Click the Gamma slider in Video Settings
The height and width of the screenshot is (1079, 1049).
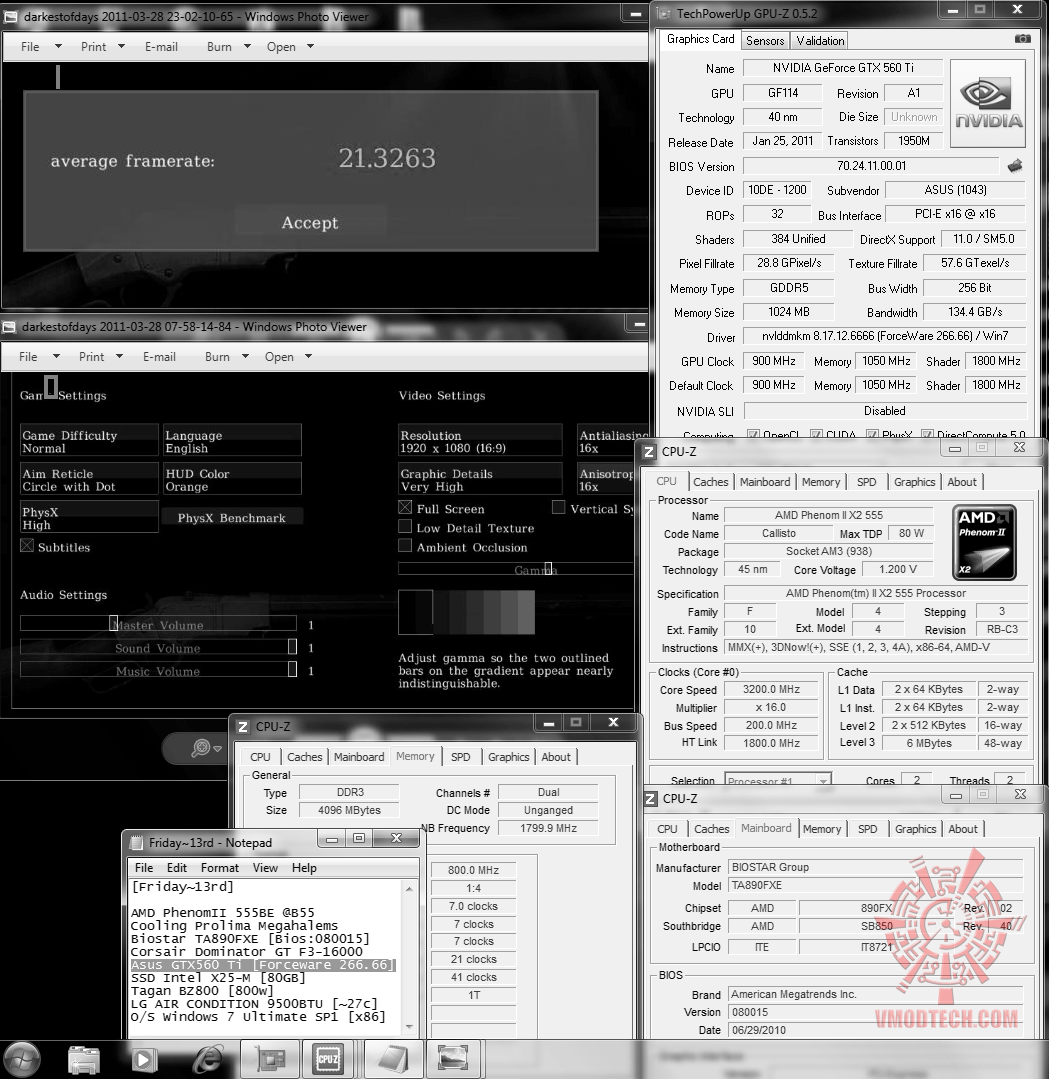point(516,569)
